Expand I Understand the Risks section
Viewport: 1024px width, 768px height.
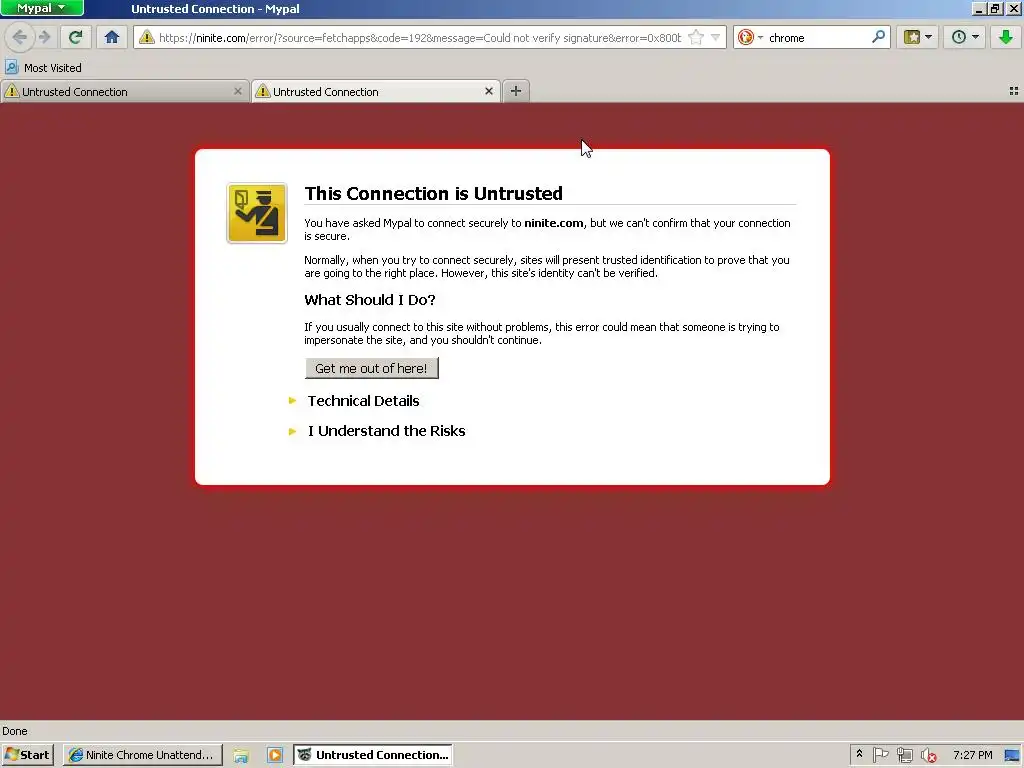coord(386,431)
